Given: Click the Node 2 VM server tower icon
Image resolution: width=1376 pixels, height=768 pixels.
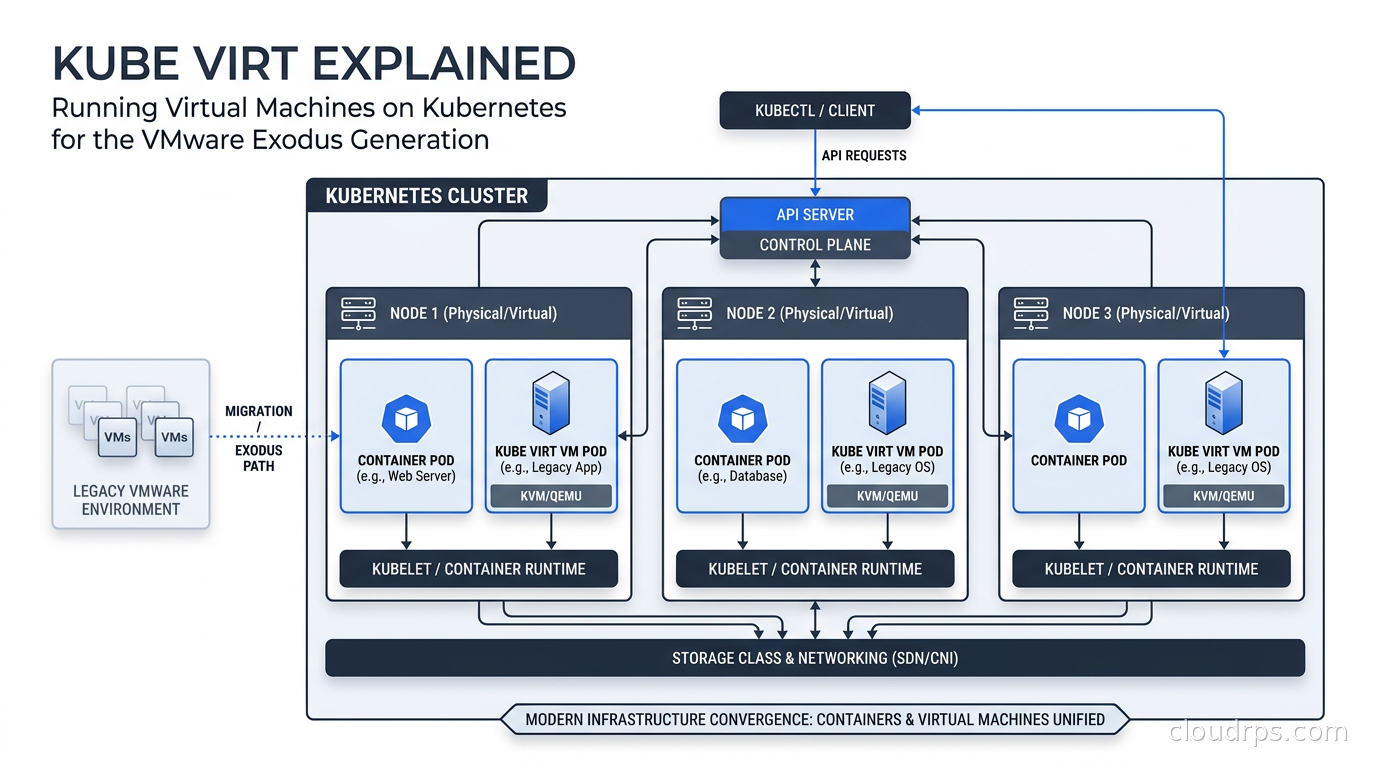Looking at the screenshot, I should coord(887,403).
